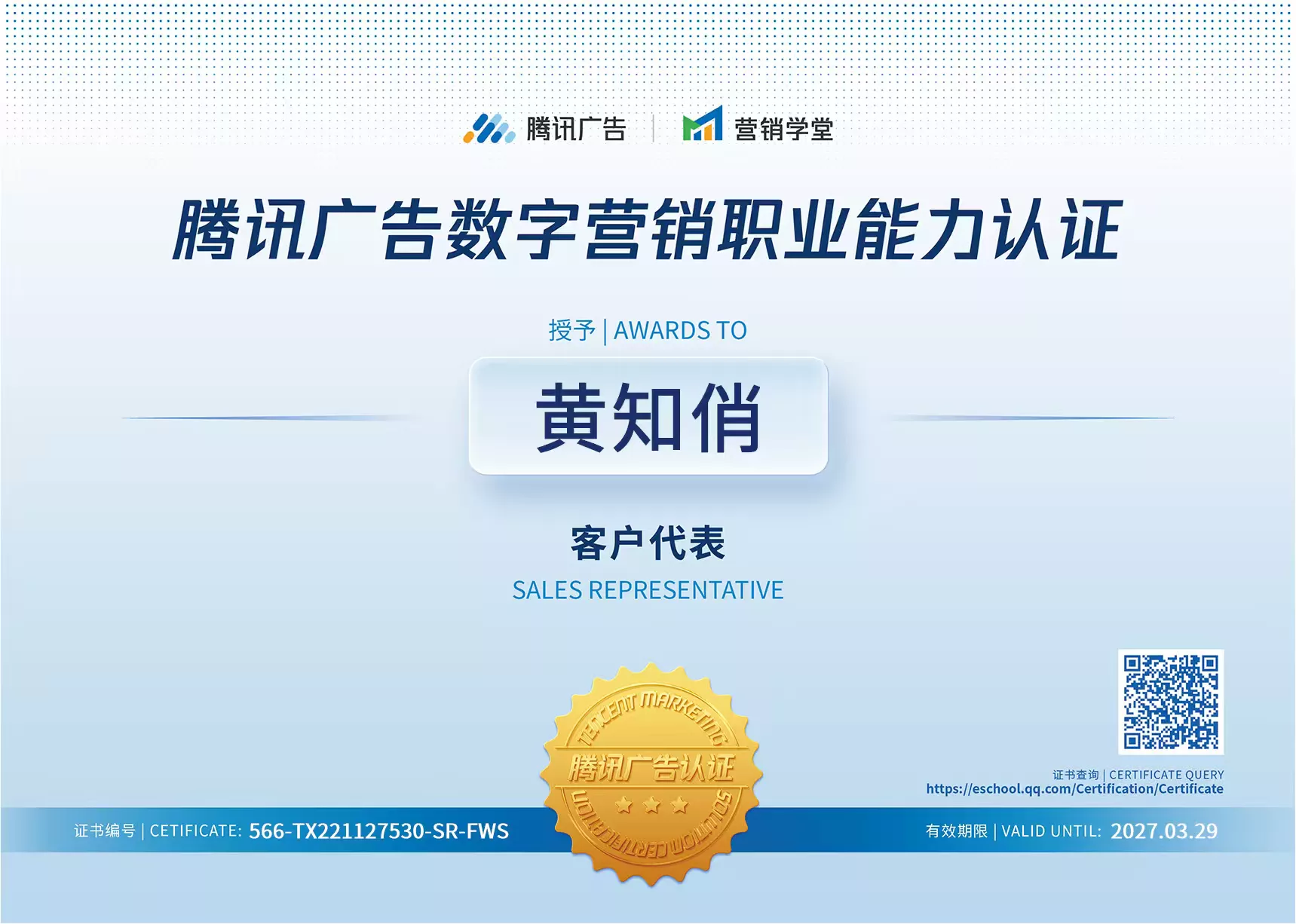1296x924 pixels.
Task: Select the recipient name 黄知俏
Action: tap(648, 417)
